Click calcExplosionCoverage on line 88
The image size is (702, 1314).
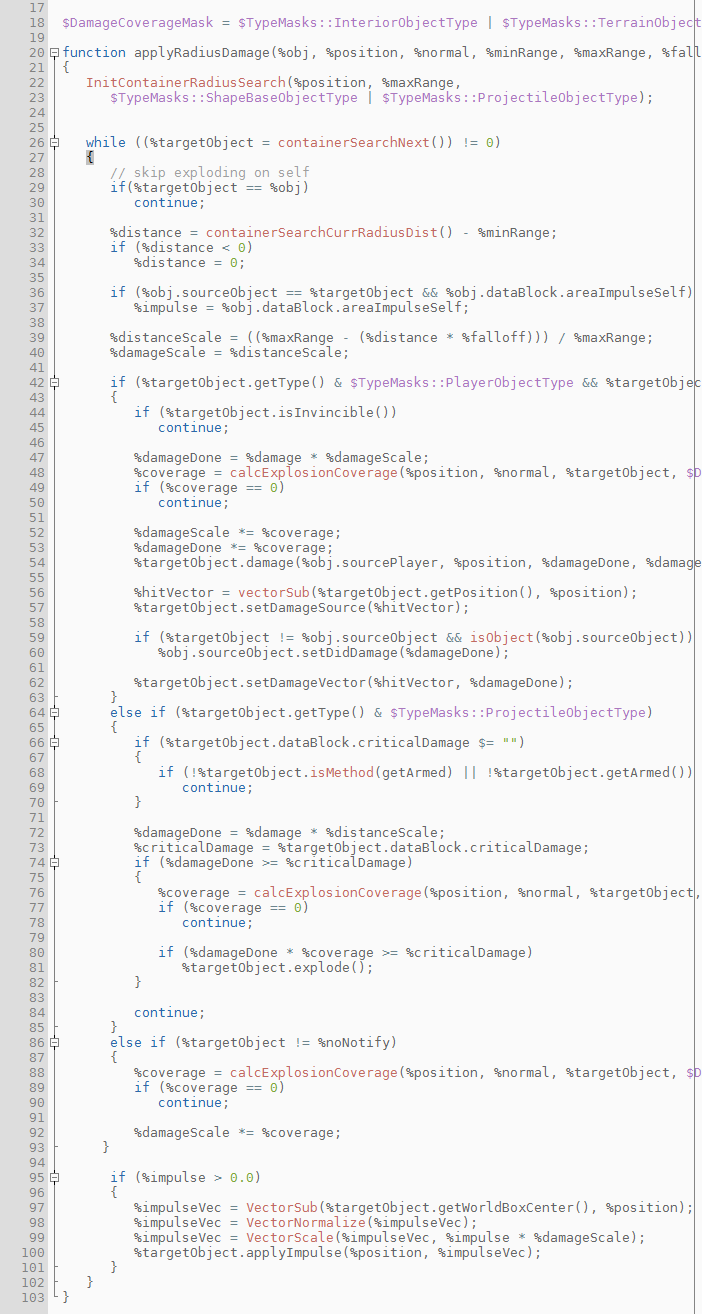tap(314, 1072)
